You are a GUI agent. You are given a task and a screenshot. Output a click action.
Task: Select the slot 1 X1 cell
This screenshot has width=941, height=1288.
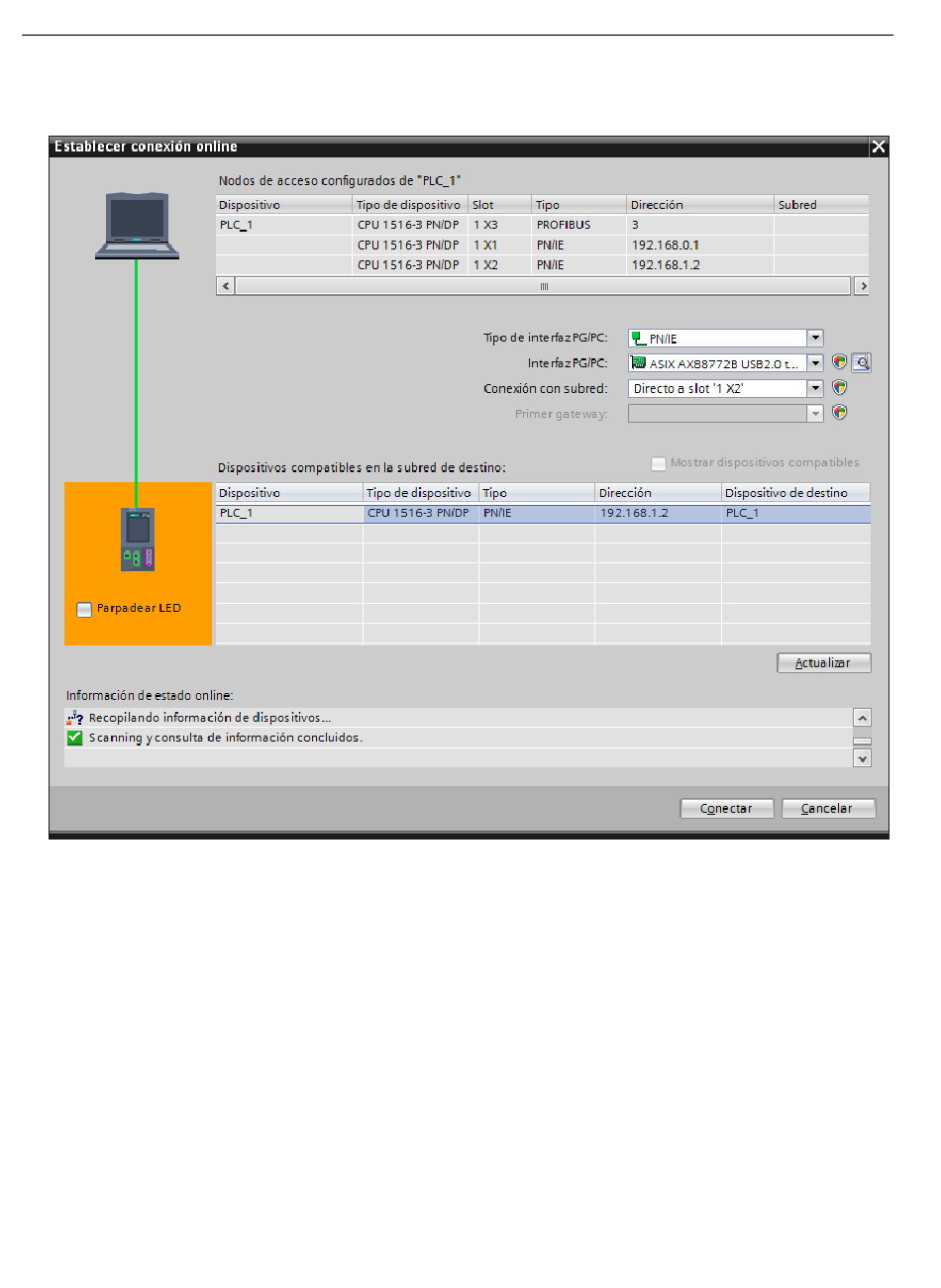pos(500,245)
